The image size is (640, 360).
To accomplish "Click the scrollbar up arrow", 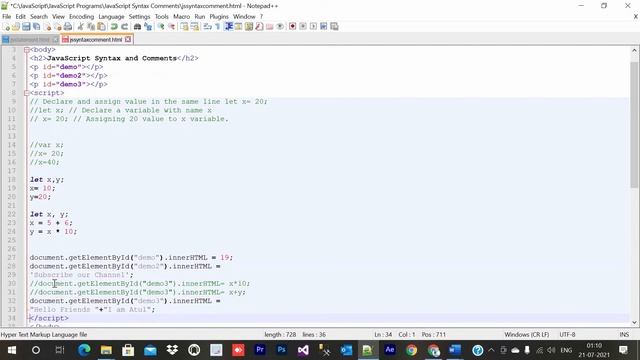I will 634,50.
